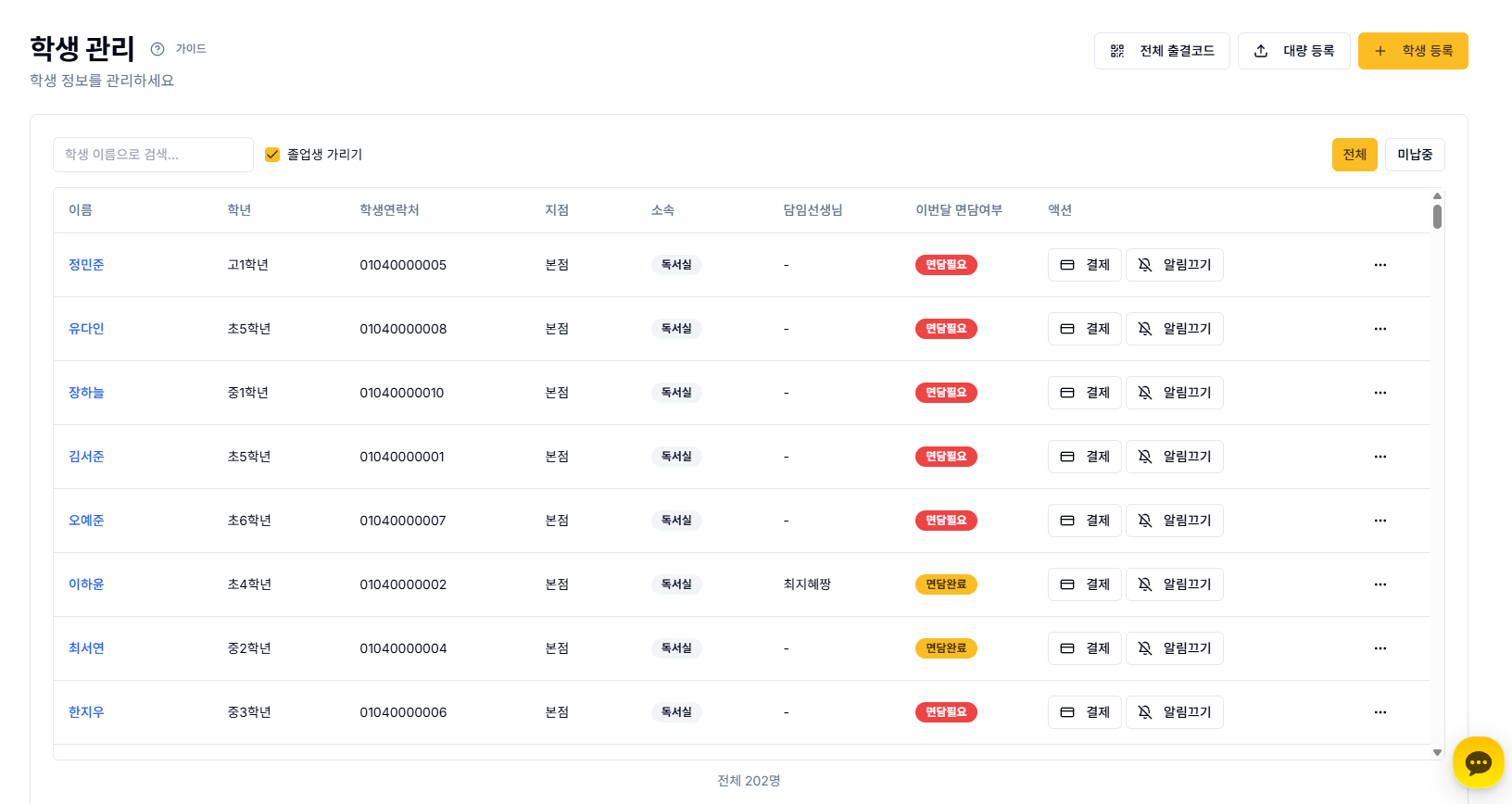
Task: Click the table's vertical scrollbar thumb
Action: pyautogui.click(x=1437, y=216)
